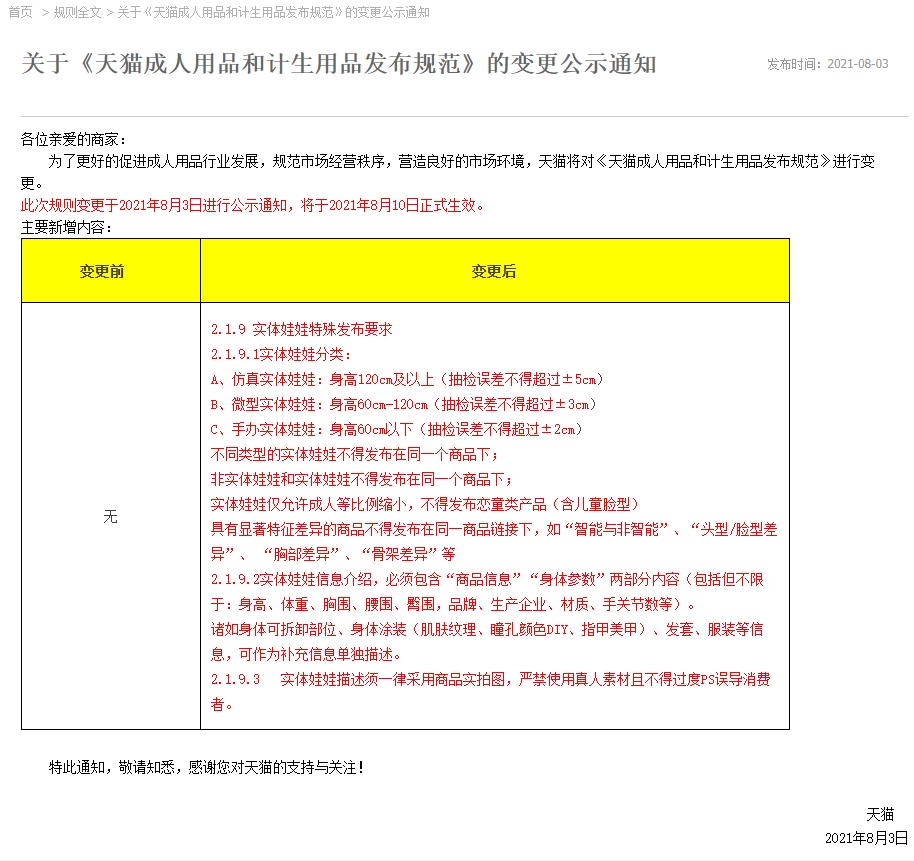
Task: Click item C about height 60cm以下
Action: pos(396,429)
